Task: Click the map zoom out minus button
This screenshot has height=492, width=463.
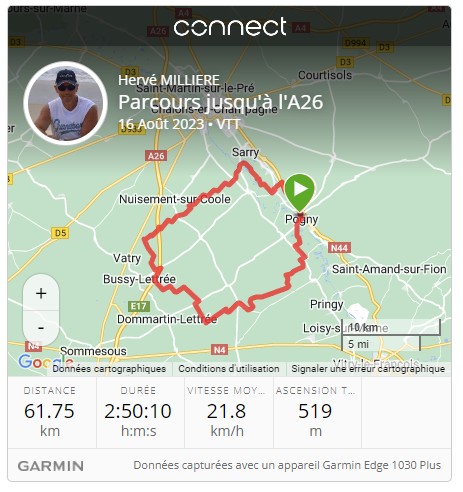Action: (x=41, y=328)
